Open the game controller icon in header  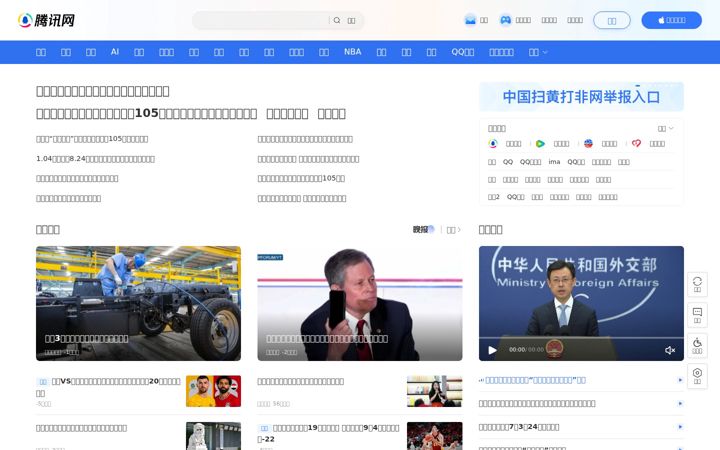point(505,20)
